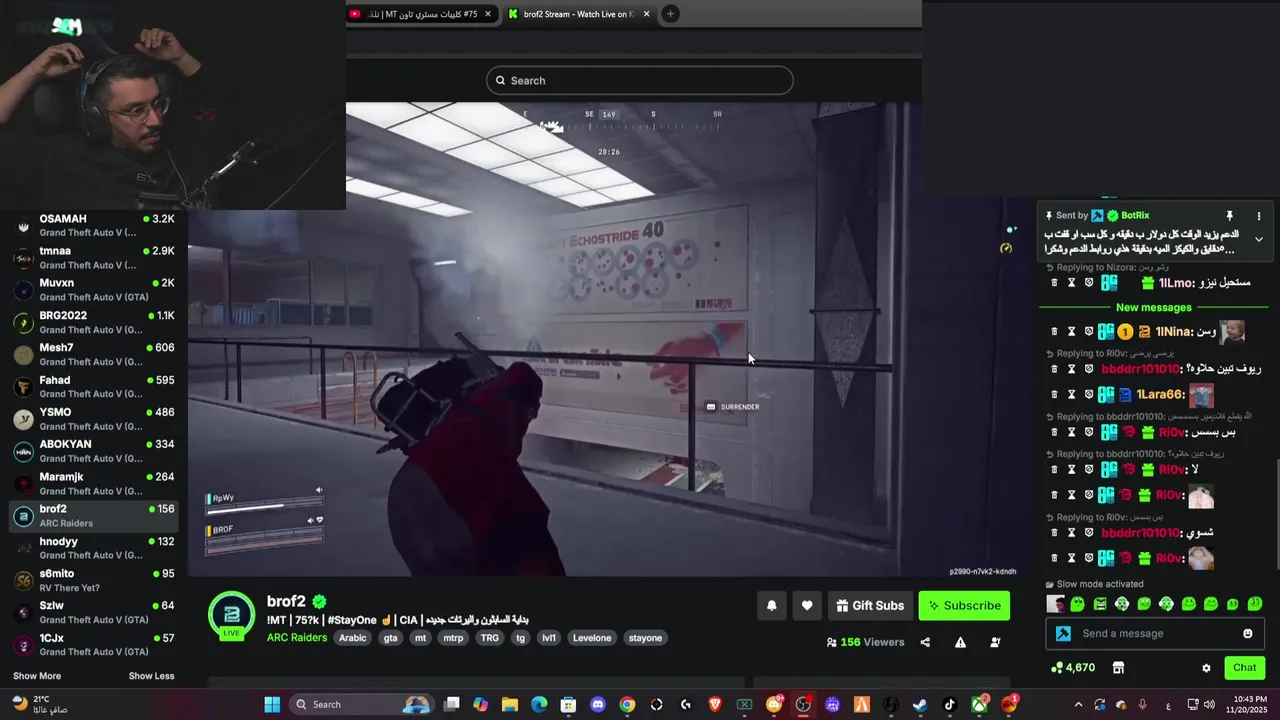Screen dimensions: 1280x720
Task: Open Fahad channel in the sidebar
Action: pos(94,387)
